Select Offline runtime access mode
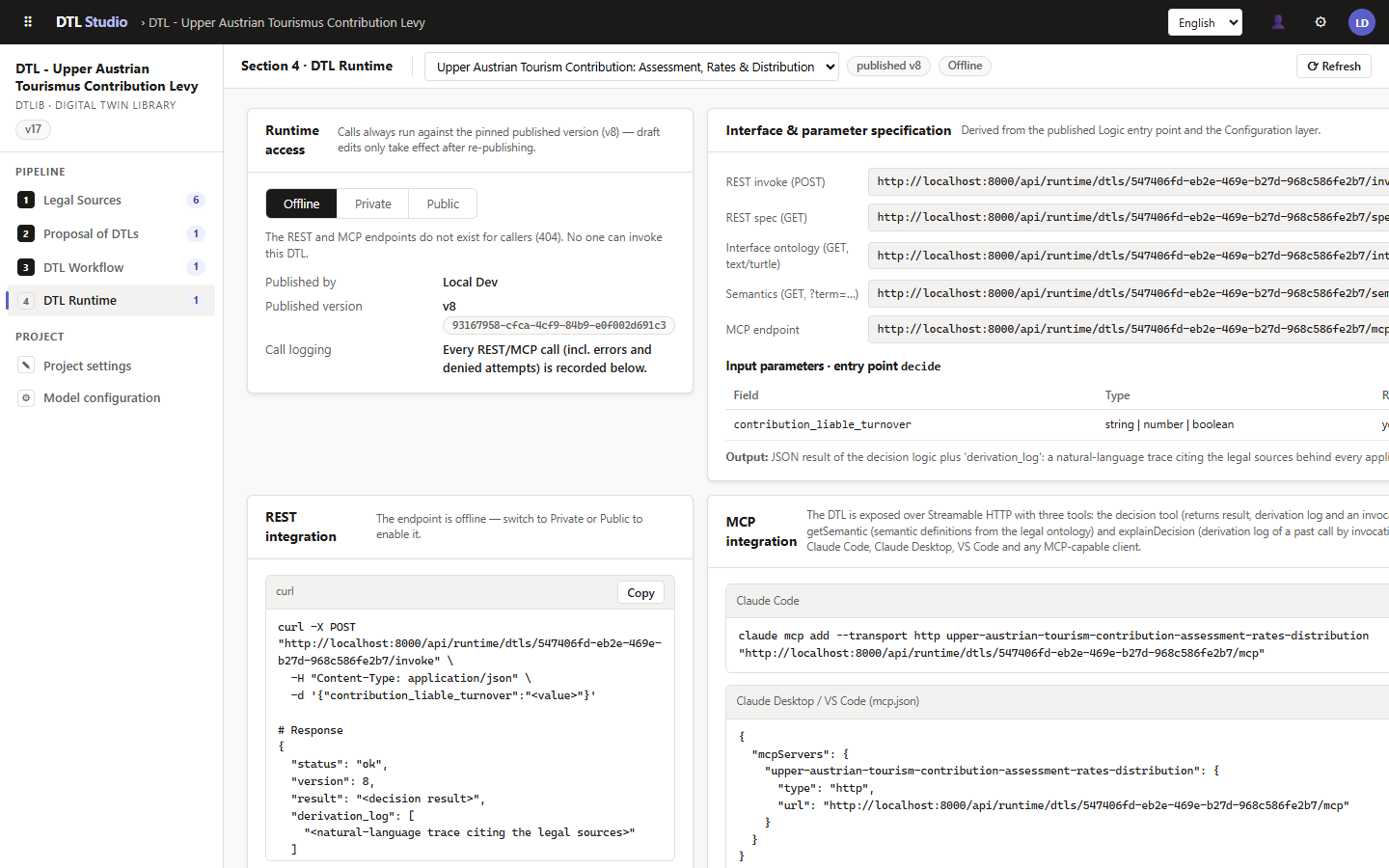Screen dimensions: 1389x868 pos(301,203)
